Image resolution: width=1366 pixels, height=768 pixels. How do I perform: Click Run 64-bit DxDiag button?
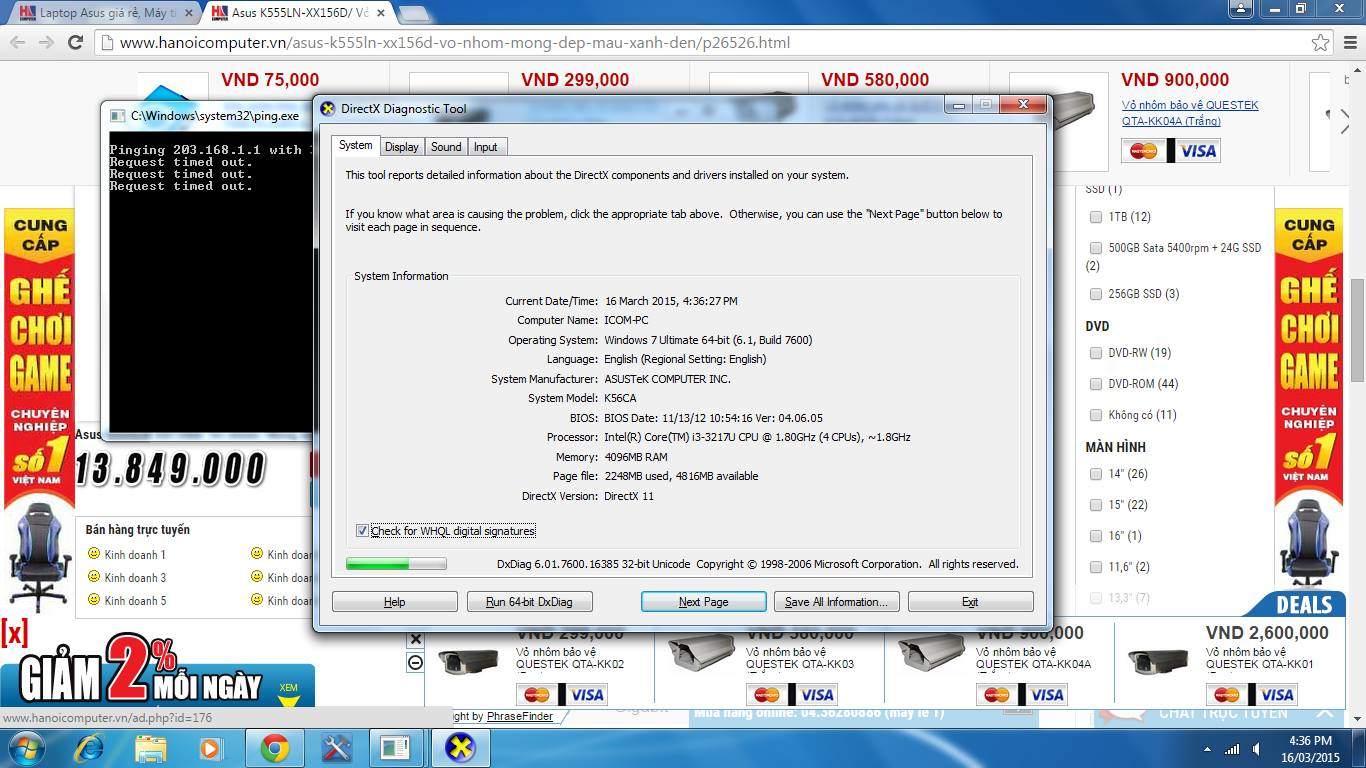click(529, 602)
